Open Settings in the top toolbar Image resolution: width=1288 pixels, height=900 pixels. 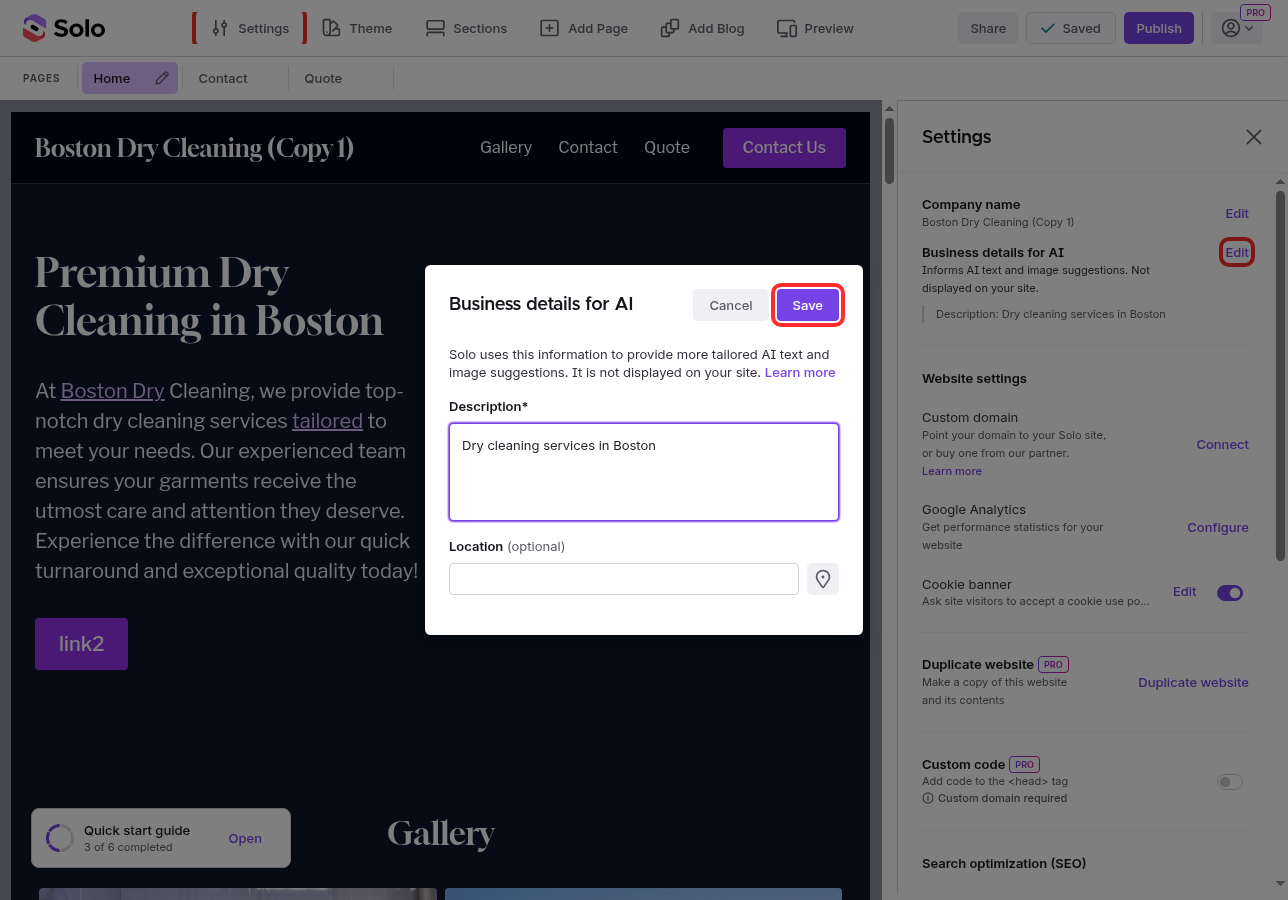click(250, 28)
